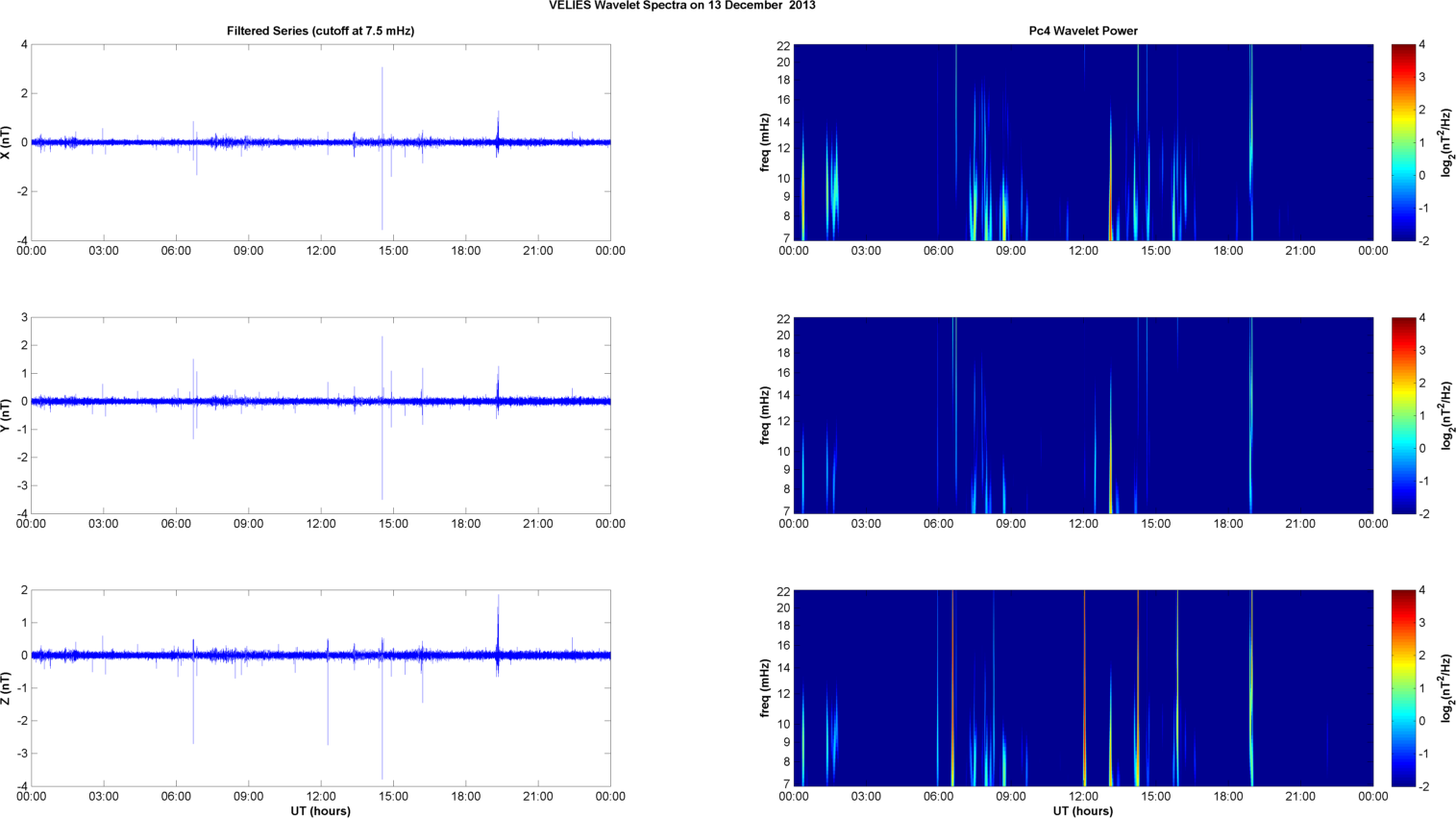Click the bottom wavelet plot's color bar
1456x818 pixels.
pos(1403,688)
